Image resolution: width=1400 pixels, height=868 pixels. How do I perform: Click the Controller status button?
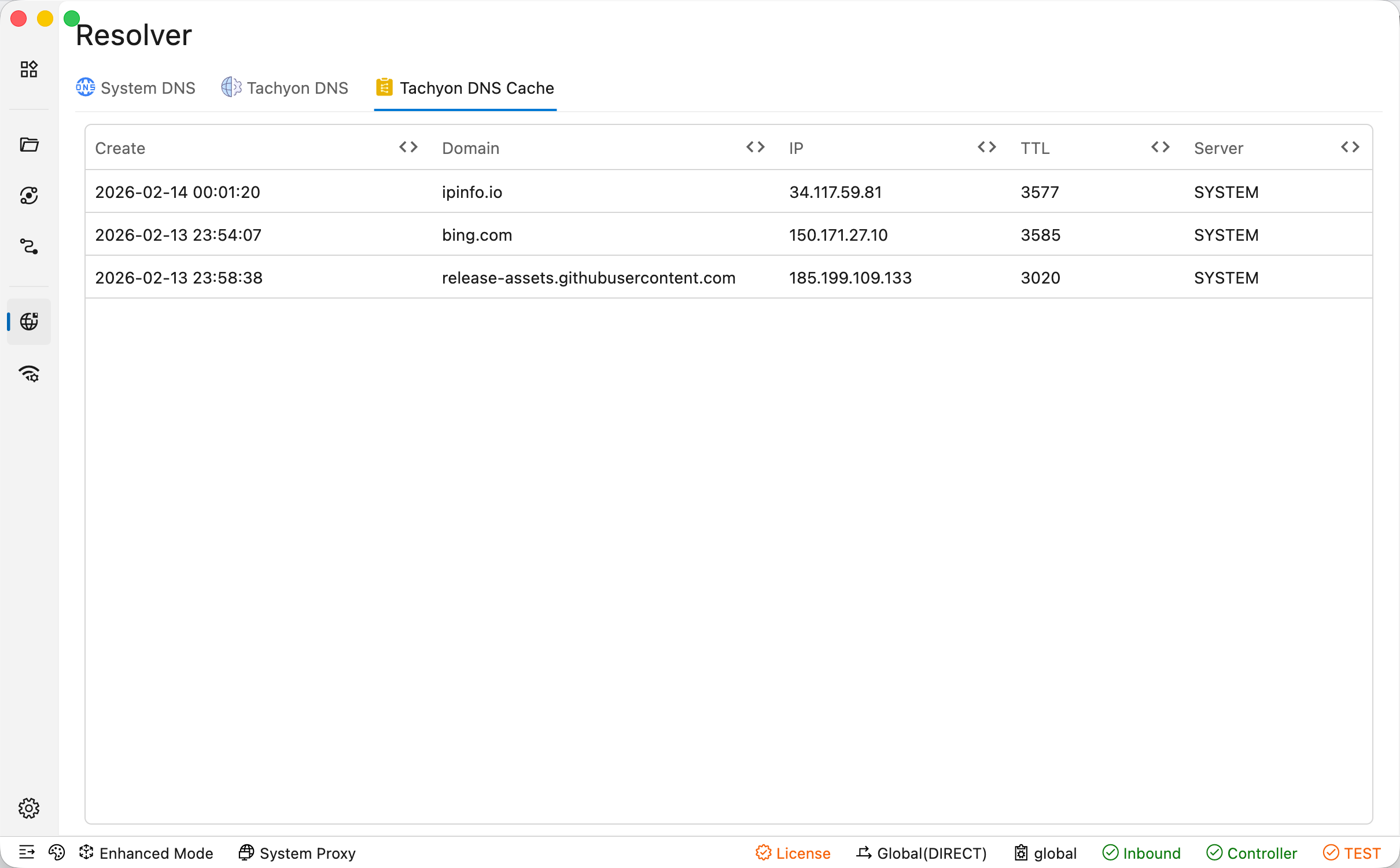tap(1252, 853)
